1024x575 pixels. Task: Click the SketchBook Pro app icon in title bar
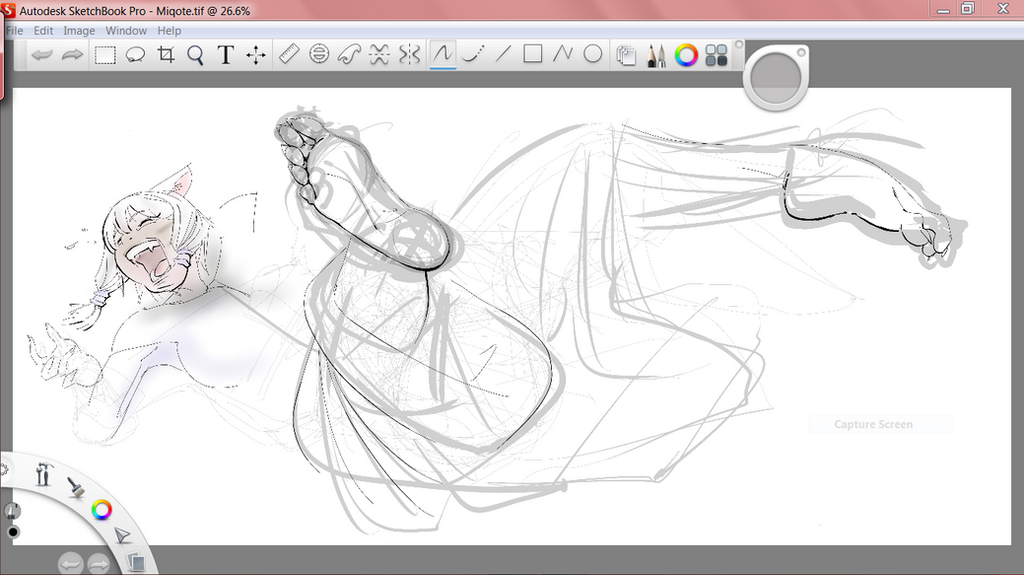tap(8, 10)
